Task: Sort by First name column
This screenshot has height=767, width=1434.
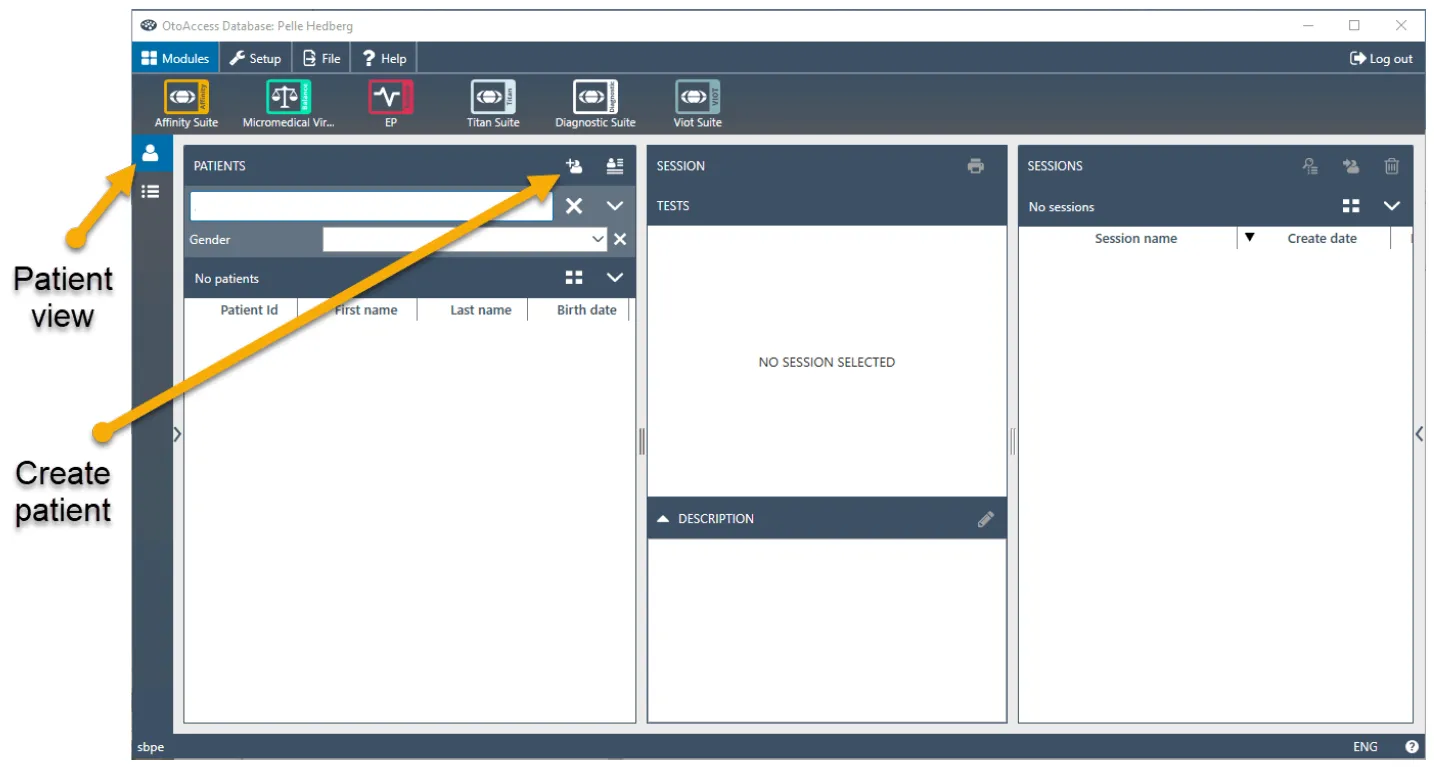Action: (366, 310)
